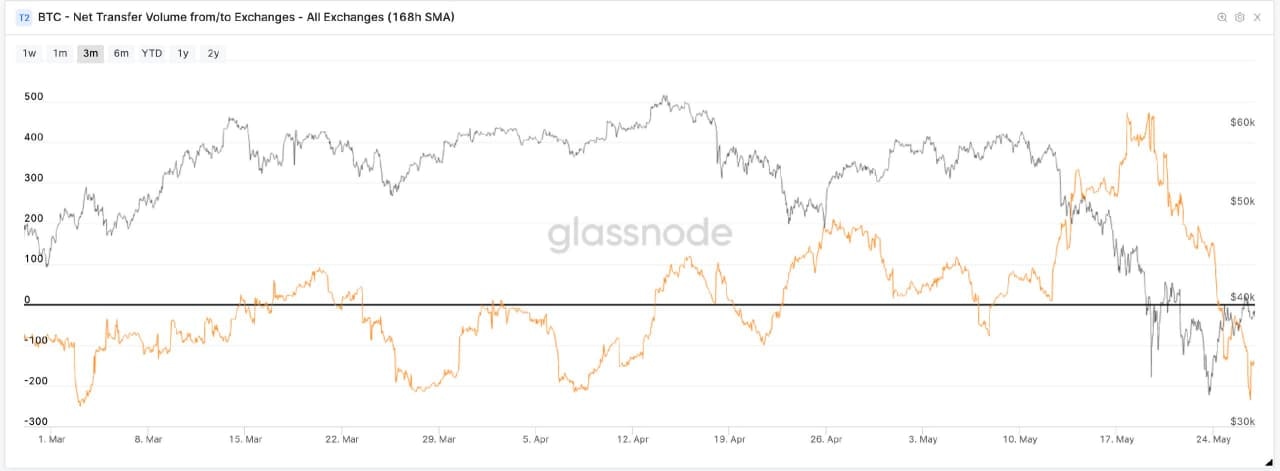Click the -300 volume axis label
1280x471 pixels.
[x=35, y=422]
